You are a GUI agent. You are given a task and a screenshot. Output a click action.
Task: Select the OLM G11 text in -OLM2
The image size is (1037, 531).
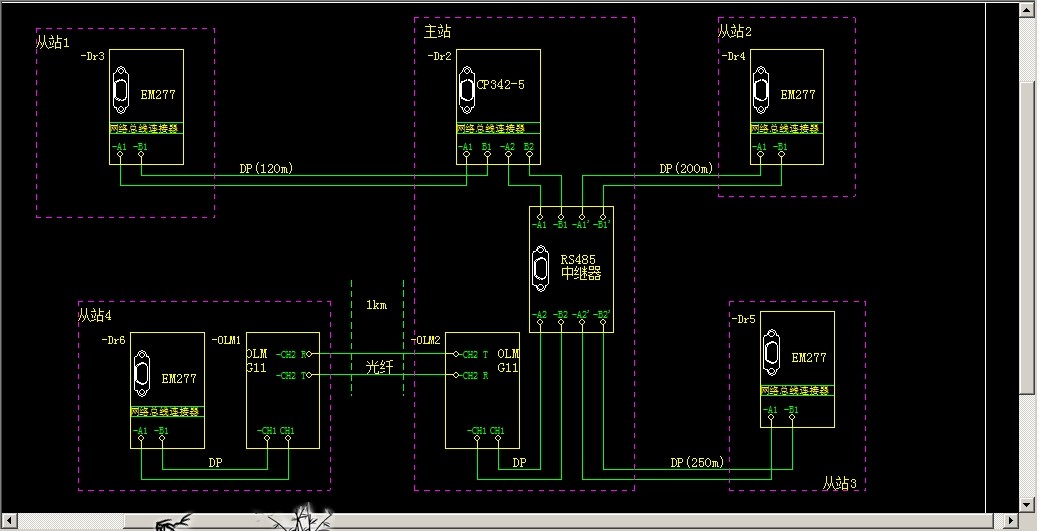point(508,361)
